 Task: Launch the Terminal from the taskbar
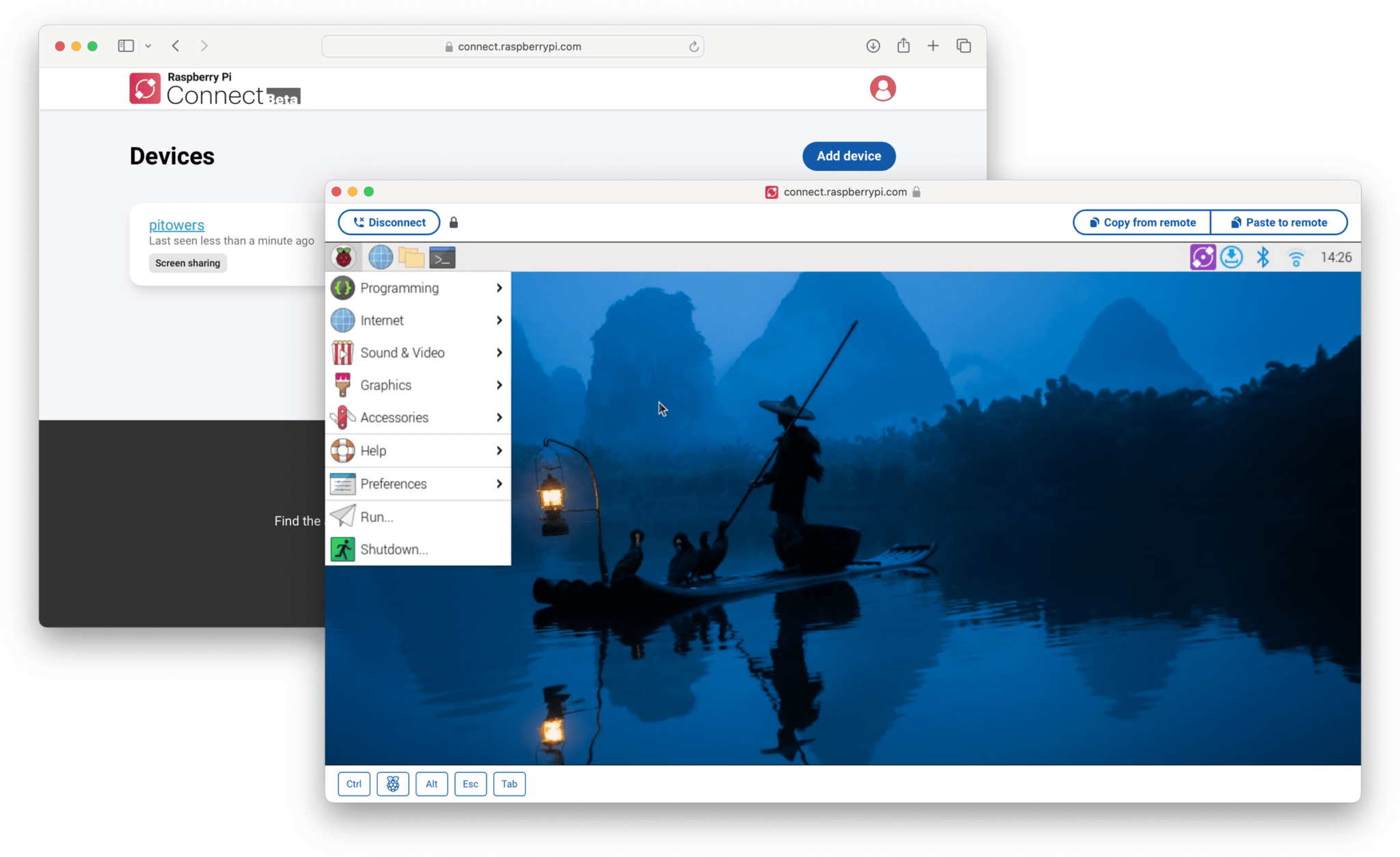click(442, 258)
